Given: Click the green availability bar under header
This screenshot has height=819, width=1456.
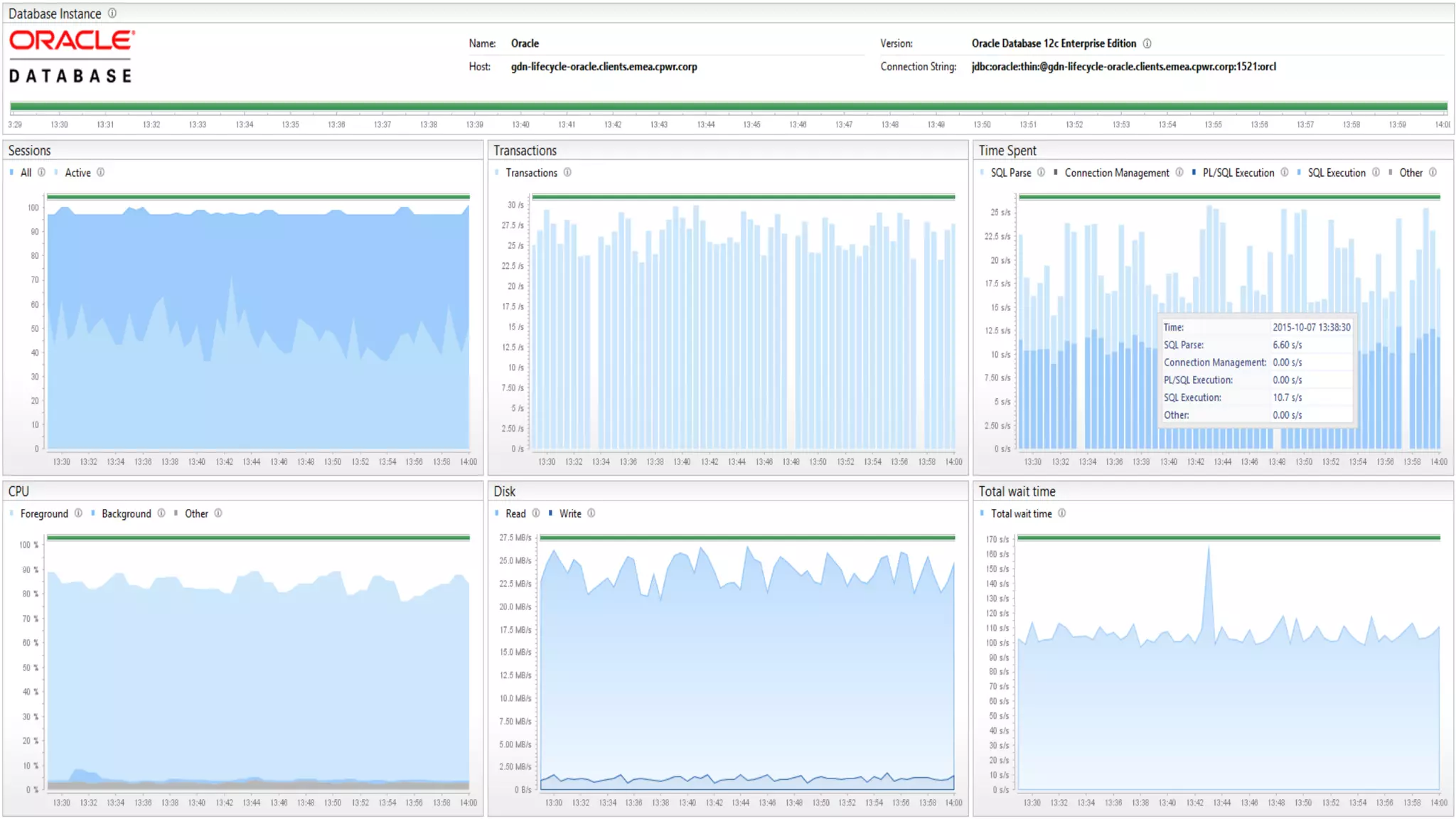Looking at the screenshot, I should pyautogui.click(x=728, y=107).
